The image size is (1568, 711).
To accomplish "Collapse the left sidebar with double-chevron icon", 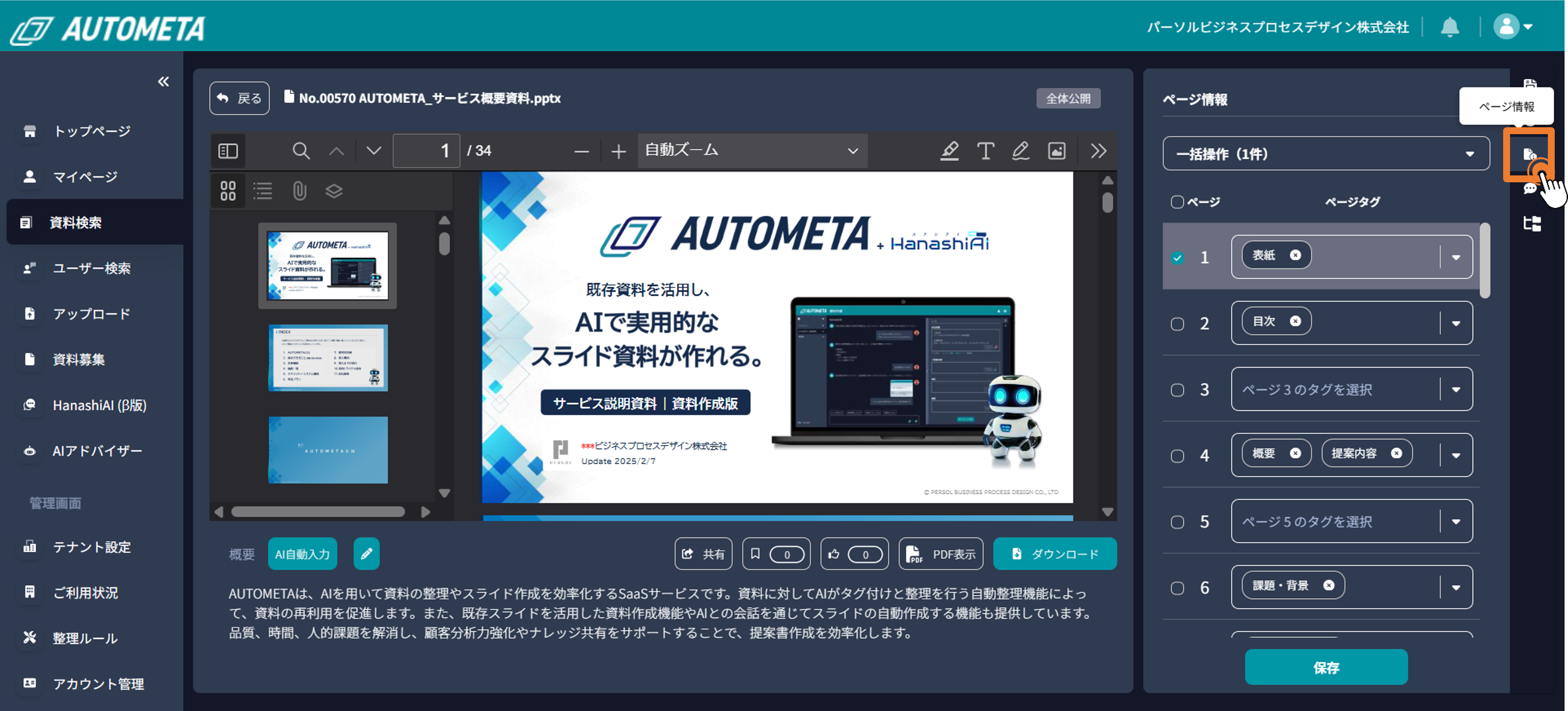I will point(163,82).
